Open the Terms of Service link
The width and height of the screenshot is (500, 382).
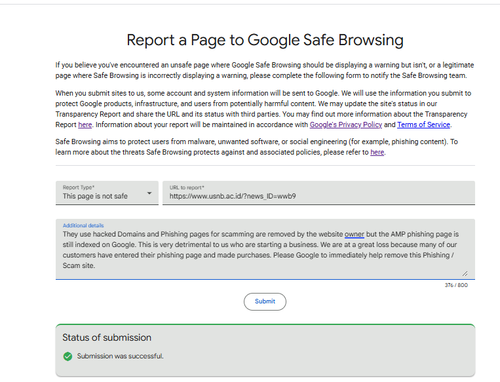[424, 125]
